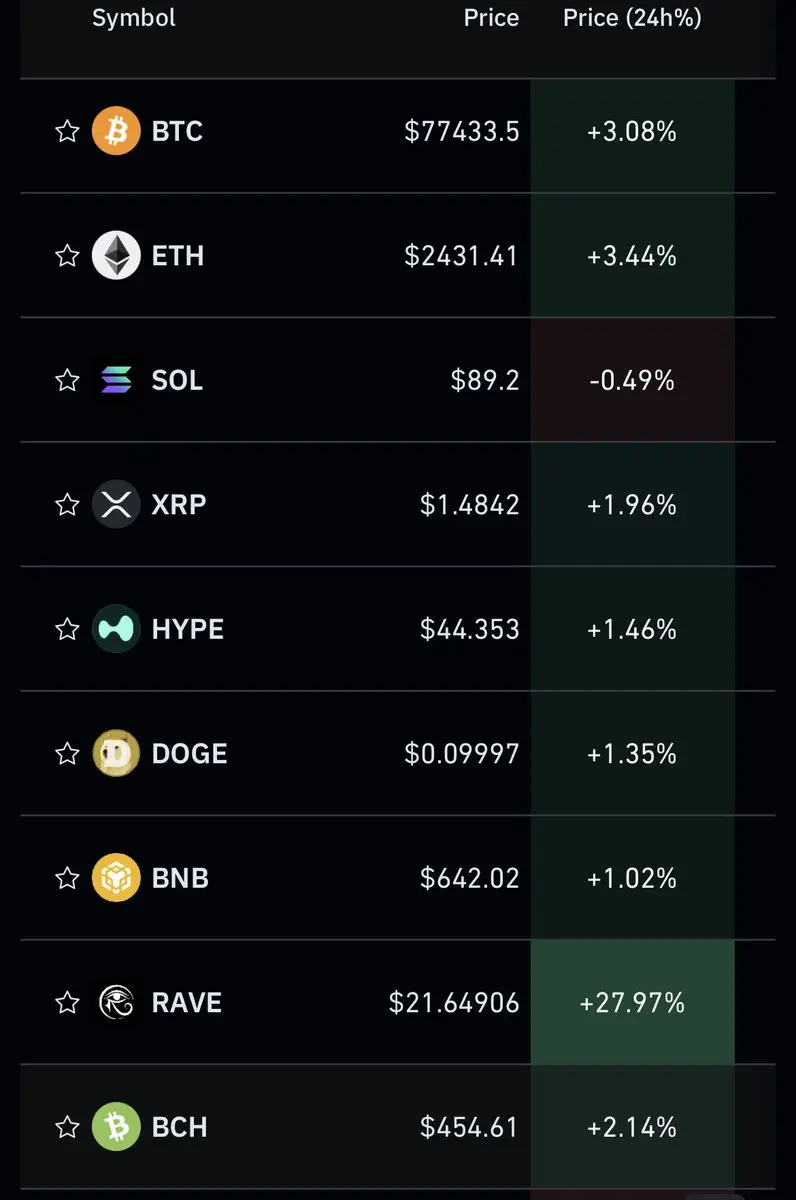Click the Bitcoin BTC coin icon

[x=116, y=131]
